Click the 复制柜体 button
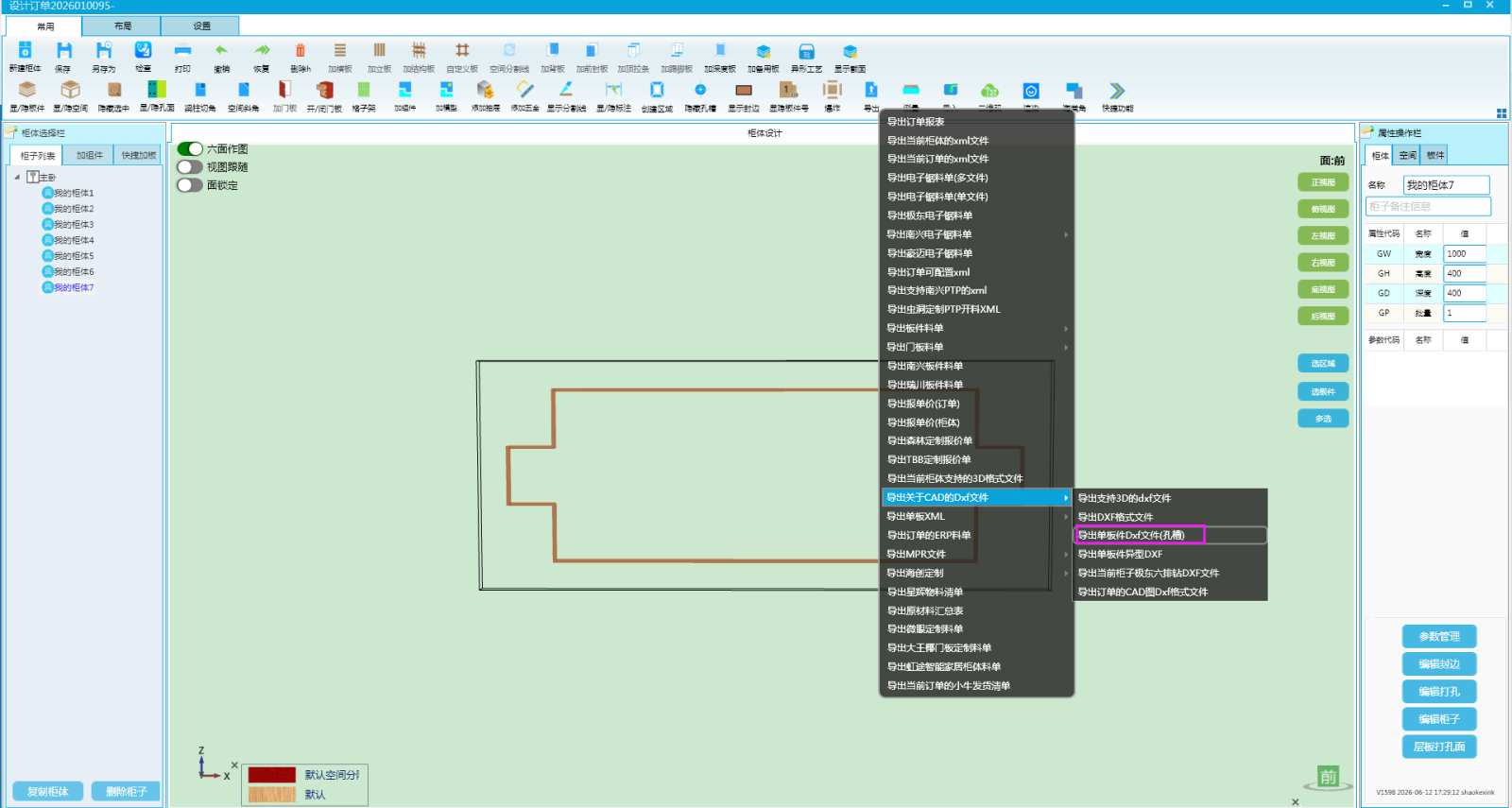 pyautogui.click(x=48, y=792)
